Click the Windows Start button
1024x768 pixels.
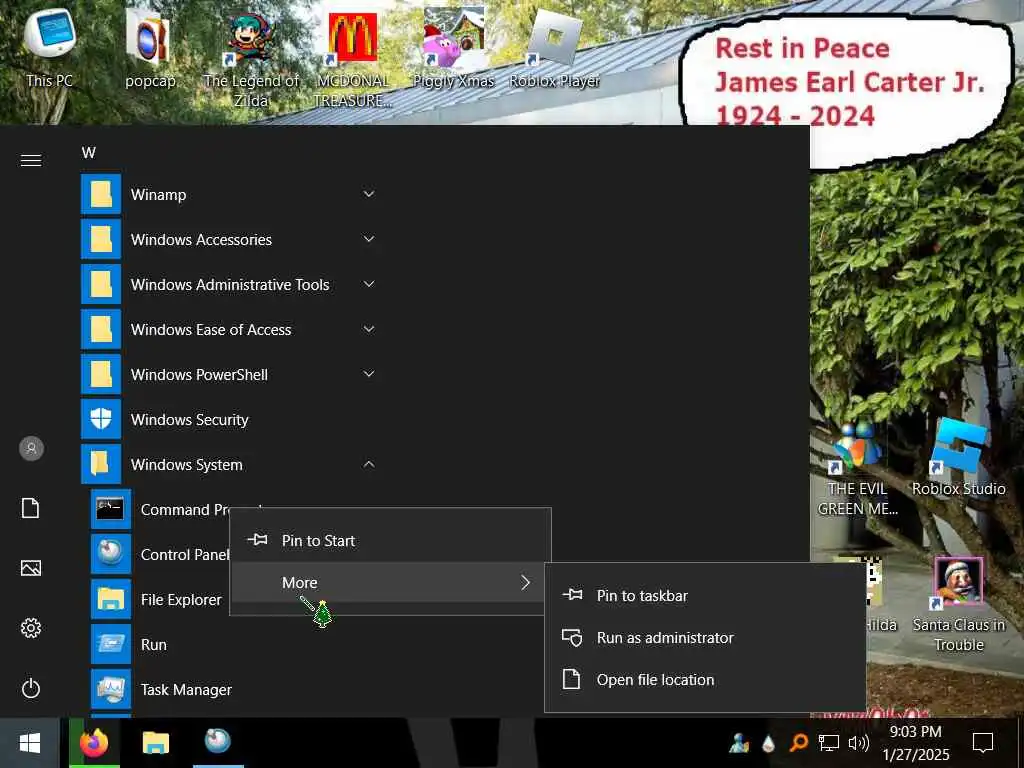tap(30, 743)
